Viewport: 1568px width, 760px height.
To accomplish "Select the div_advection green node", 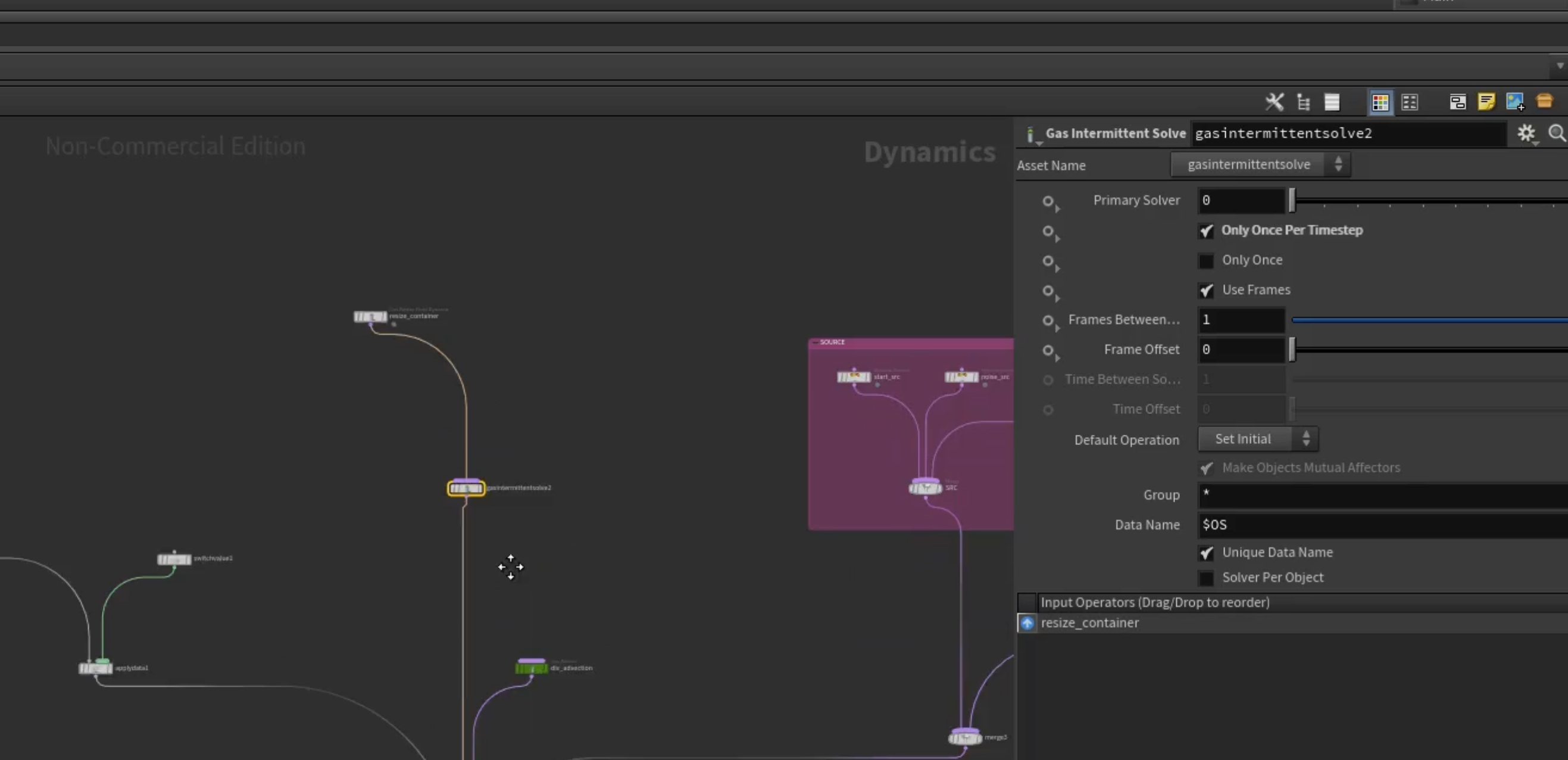I will [532, 668].
